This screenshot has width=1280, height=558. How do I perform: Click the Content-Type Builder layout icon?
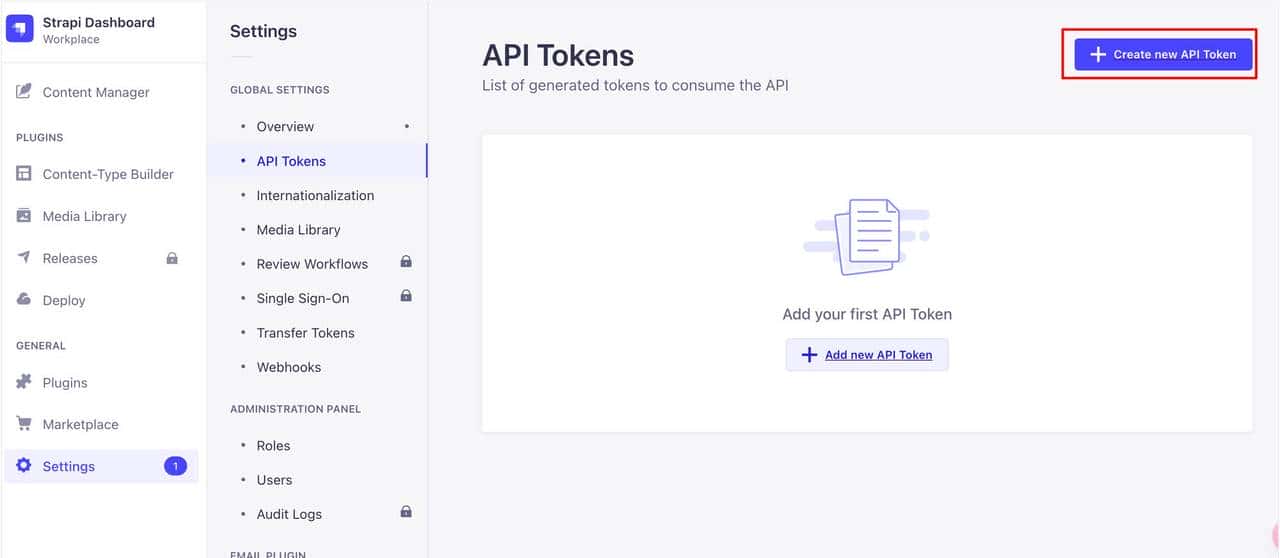point(24,174)
